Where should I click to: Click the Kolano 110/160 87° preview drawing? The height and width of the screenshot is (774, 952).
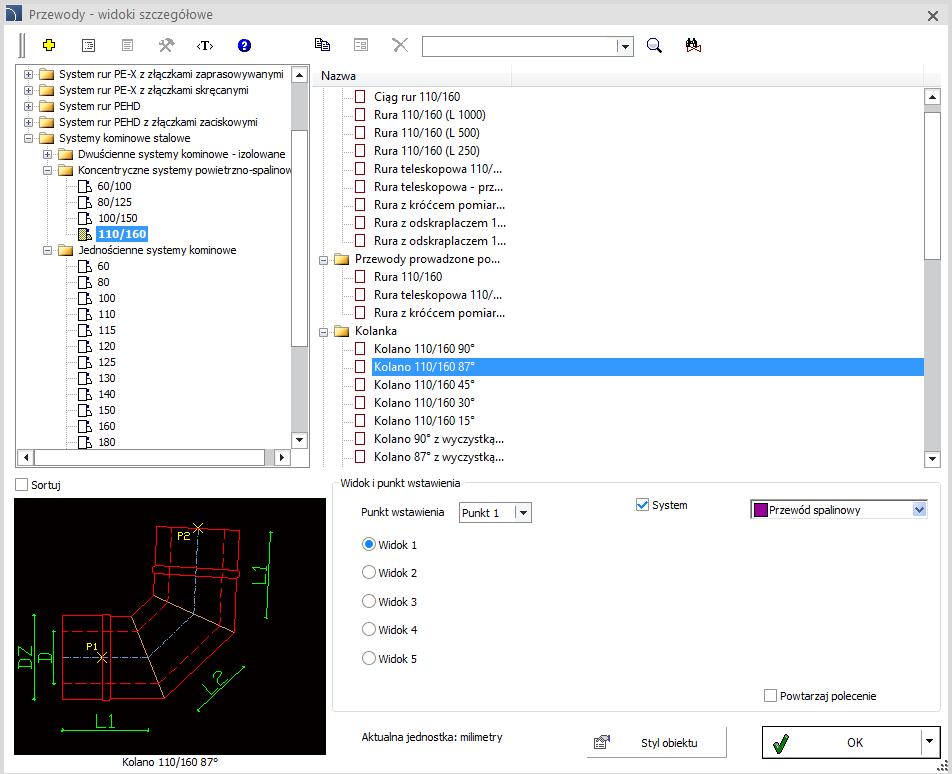[x=169, y=626]
